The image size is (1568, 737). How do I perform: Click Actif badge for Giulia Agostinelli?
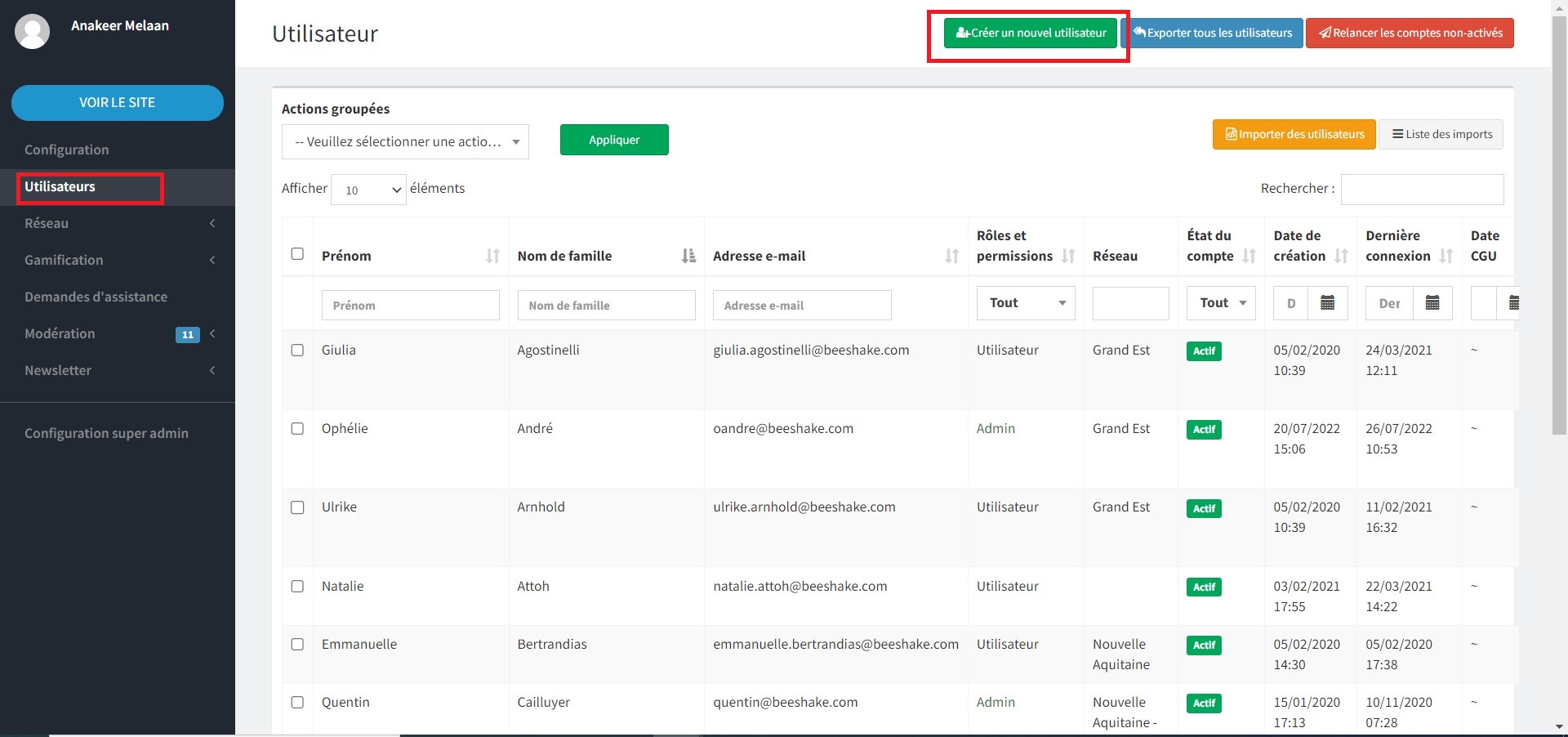tap(1204, 351)
